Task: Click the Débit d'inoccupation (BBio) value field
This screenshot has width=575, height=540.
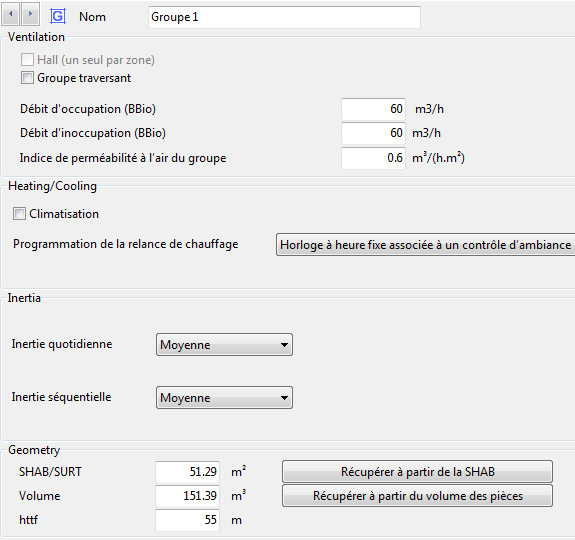Action: [x=373, y=133]
